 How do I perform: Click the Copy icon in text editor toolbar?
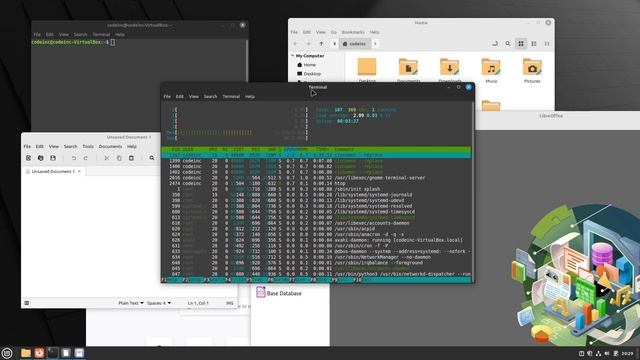pyautogui.click(x=119, y=158)
